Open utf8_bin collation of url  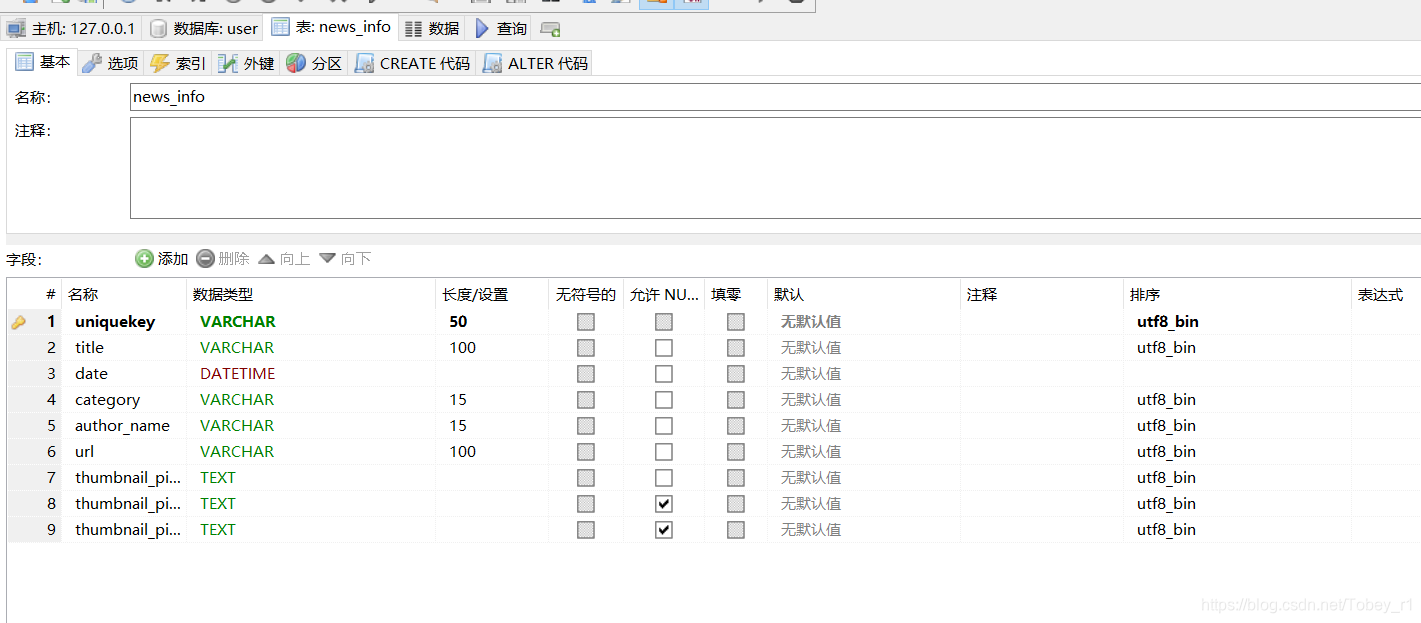click(x=1167, y=452)
